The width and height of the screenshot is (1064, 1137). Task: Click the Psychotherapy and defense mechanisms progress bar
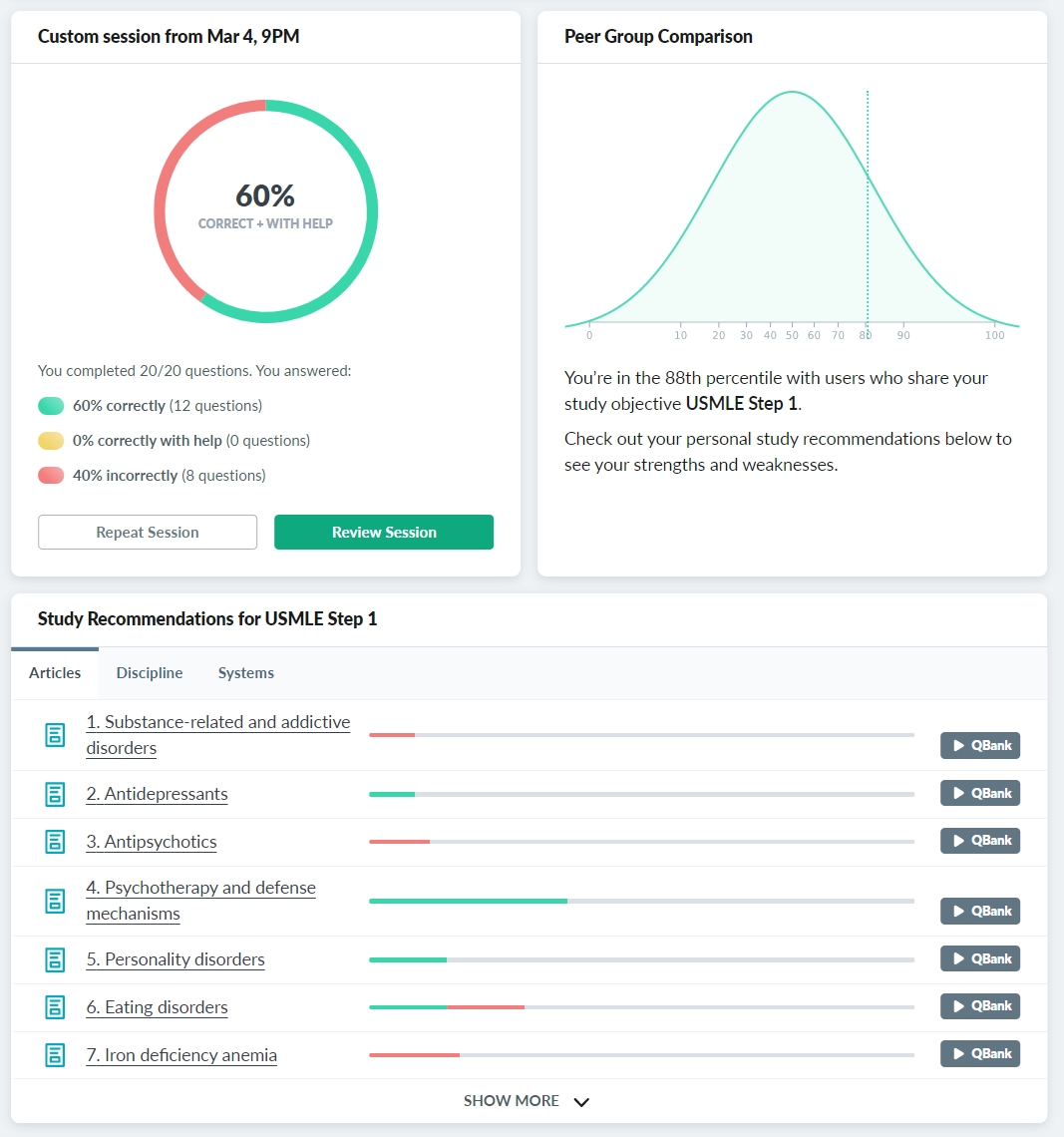pyautogui.click(x=640, y=902)
